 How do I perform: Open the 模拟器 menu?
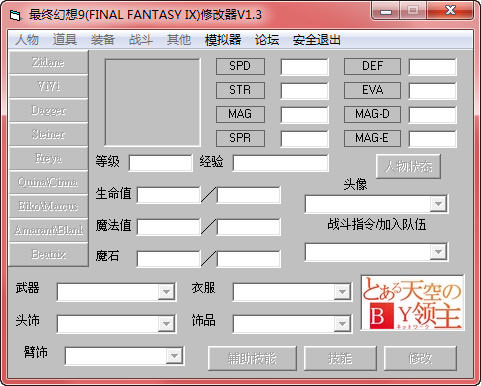tap(223, 40)
